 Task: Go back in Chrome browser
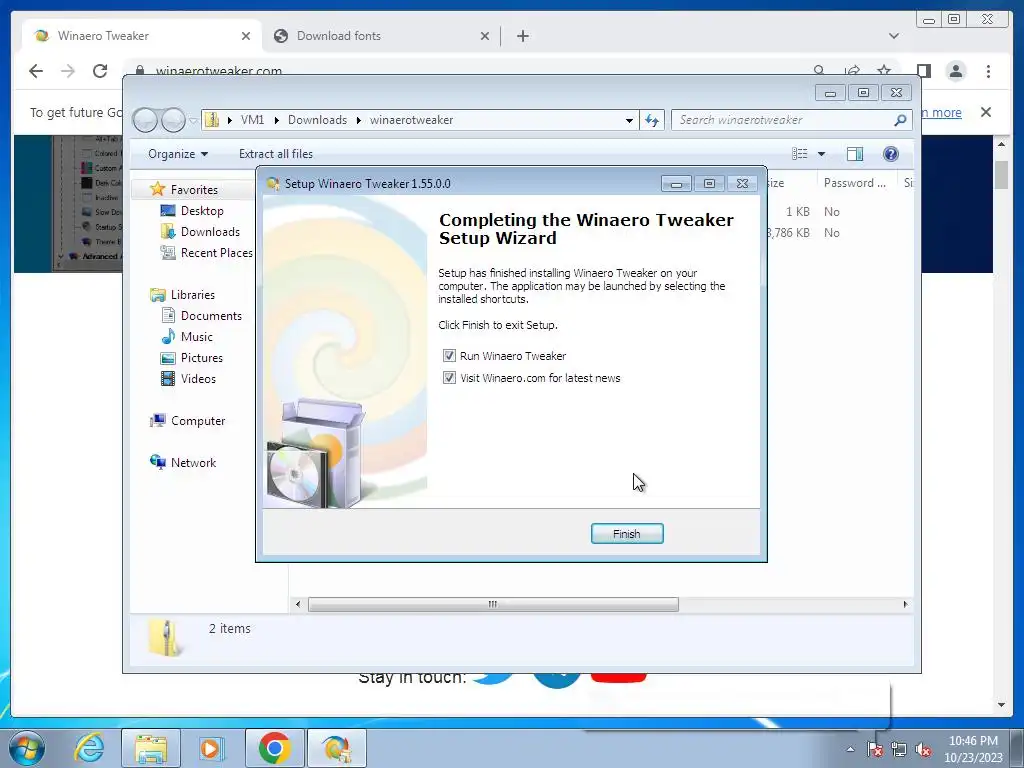pos(36,71)
